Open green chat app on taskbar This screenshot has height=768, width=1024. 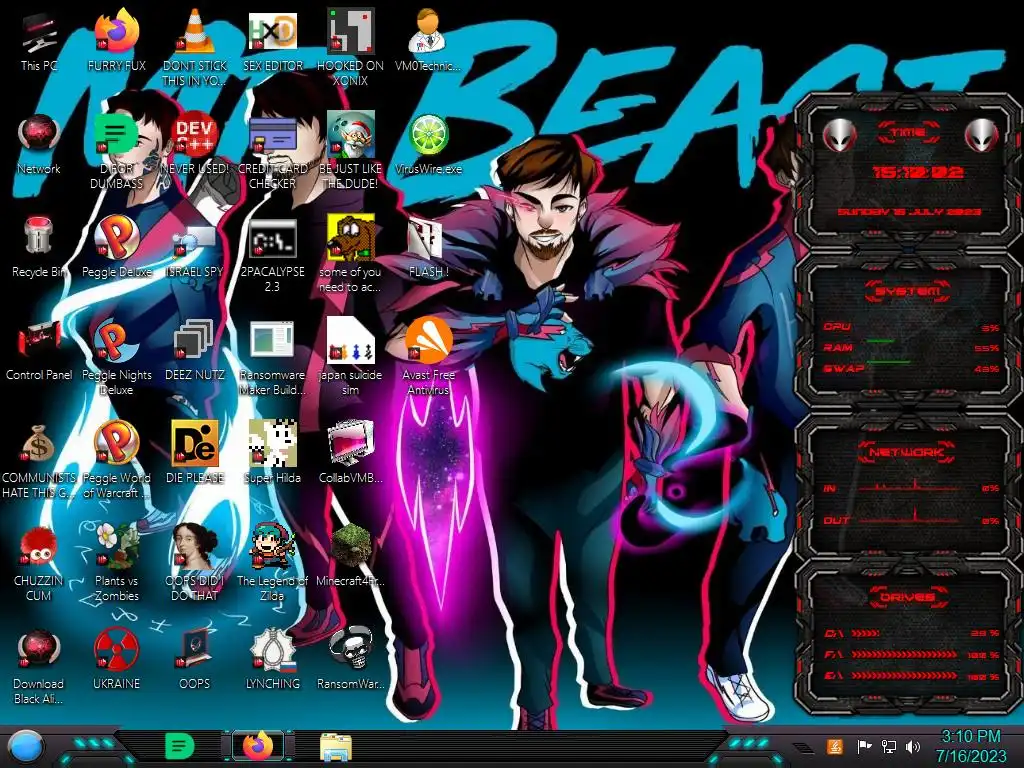coord(179,746)
